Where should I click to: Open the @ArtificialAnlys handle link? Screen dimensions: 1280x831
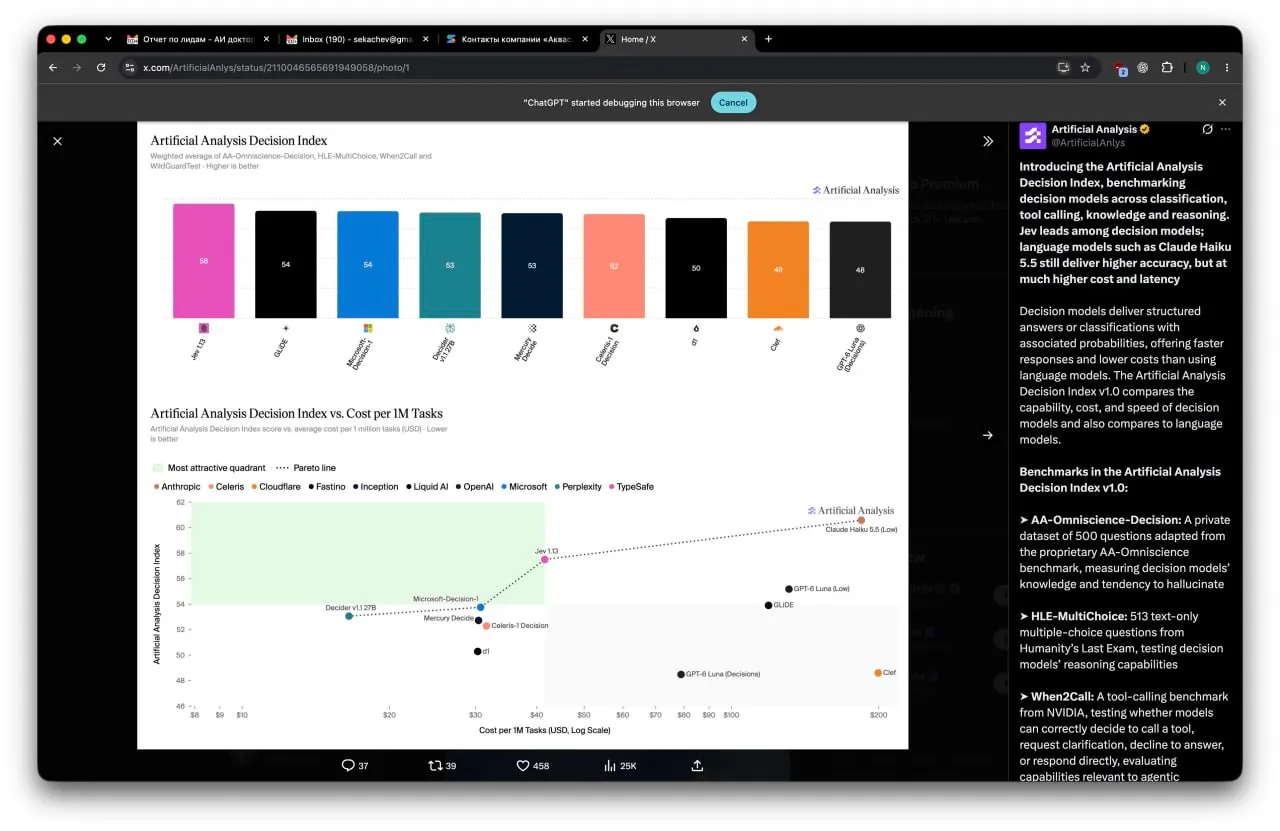click(1087, 143)
